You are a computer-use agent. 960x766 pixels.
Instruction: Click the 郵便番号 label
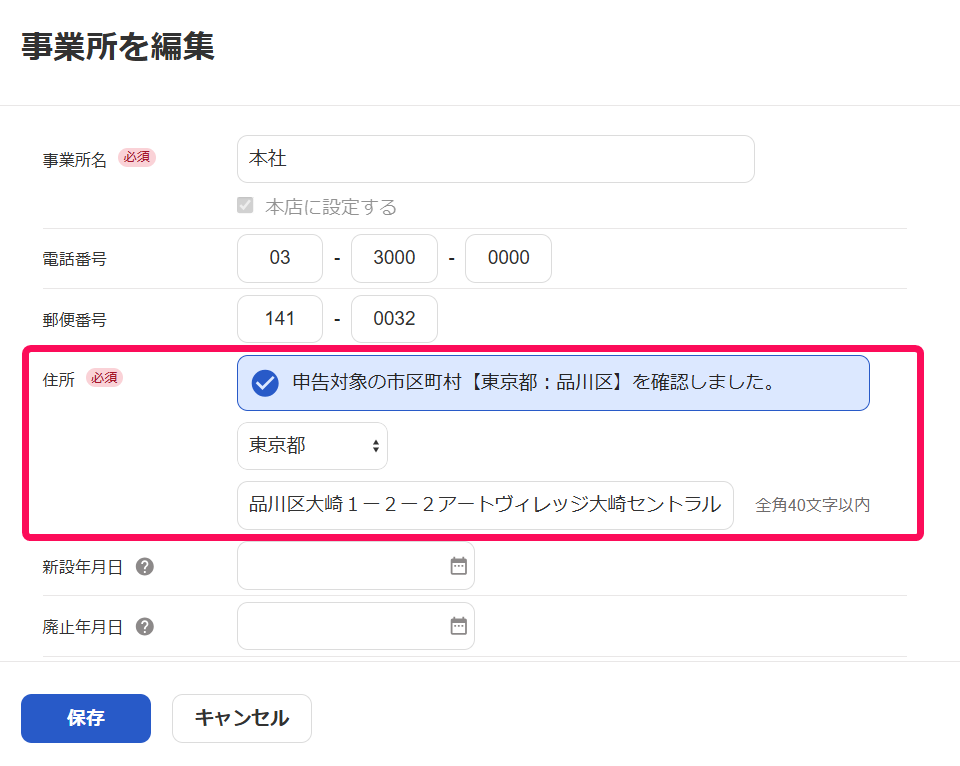74,320
